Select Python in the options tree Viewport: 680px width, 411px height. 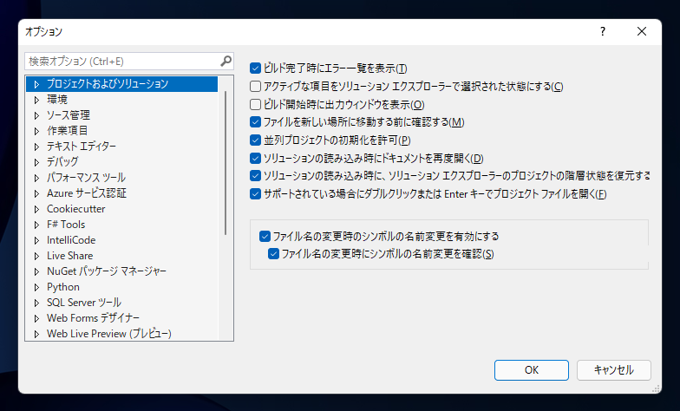(63, 287)
